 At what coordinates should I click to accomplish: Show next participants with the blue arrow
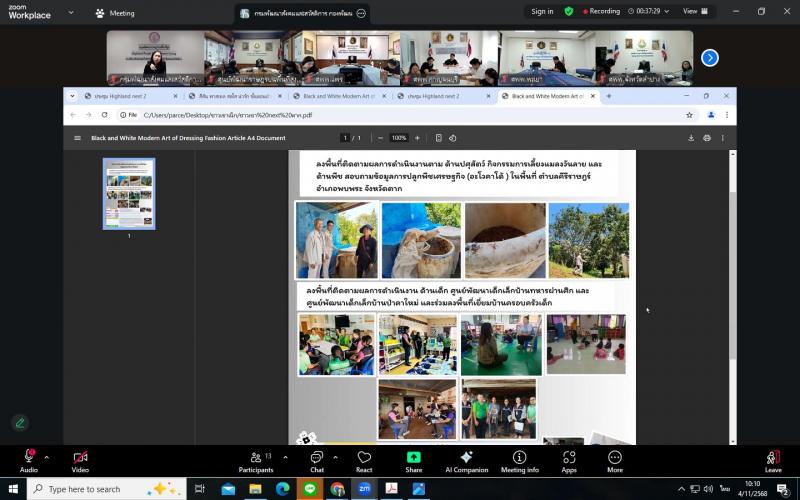point(710,58)
